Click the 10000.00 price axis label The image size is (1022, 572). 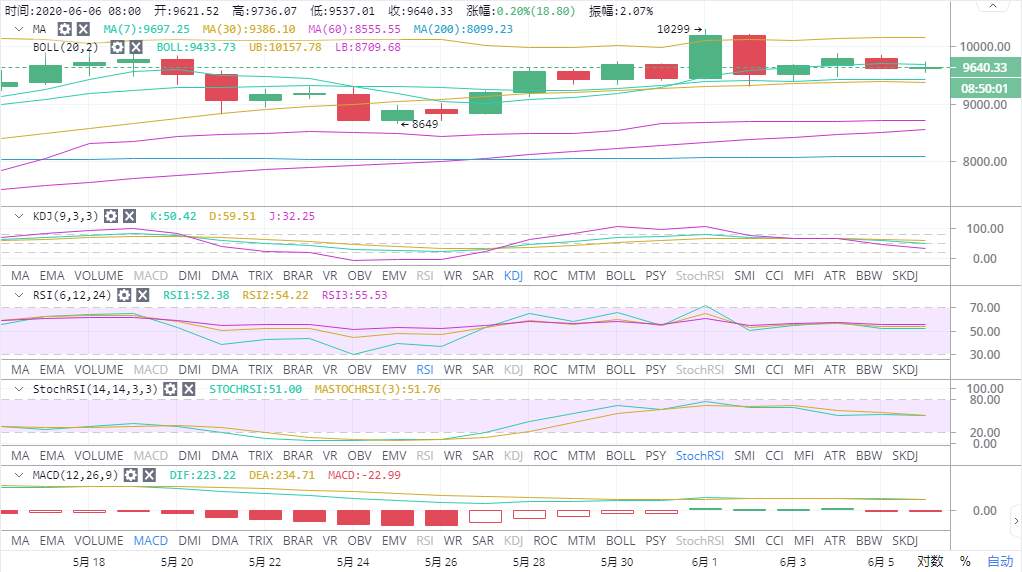click(984, 47)
